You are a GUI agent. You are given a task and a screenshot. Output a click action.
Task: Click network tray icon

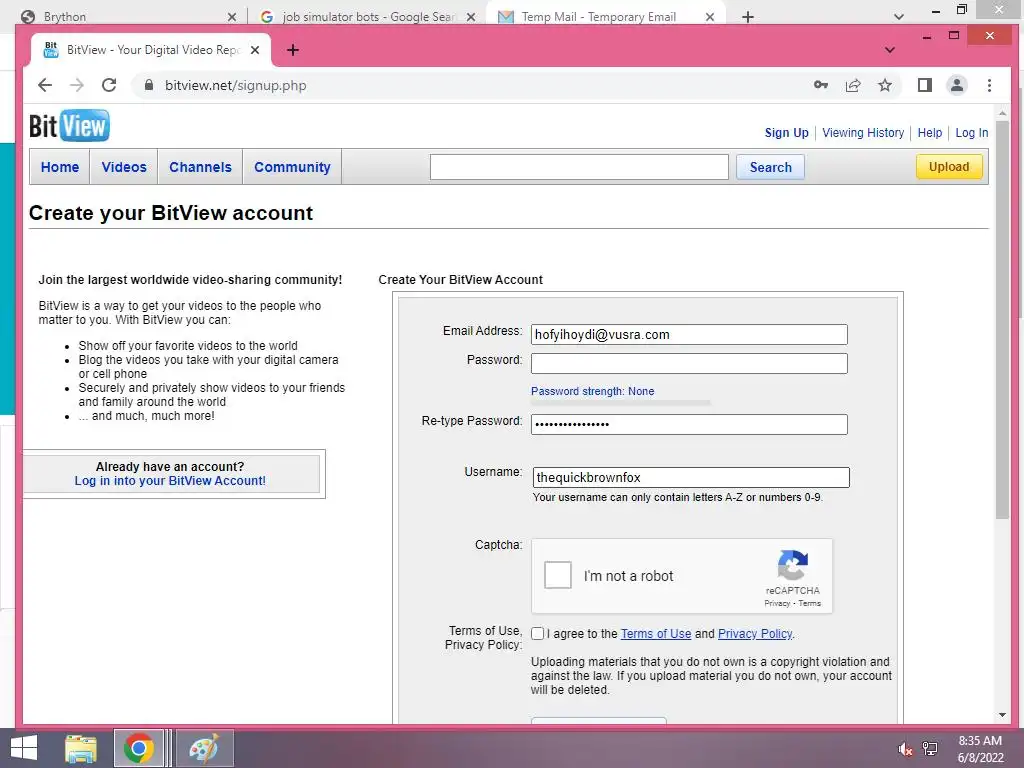coord(930,749)
